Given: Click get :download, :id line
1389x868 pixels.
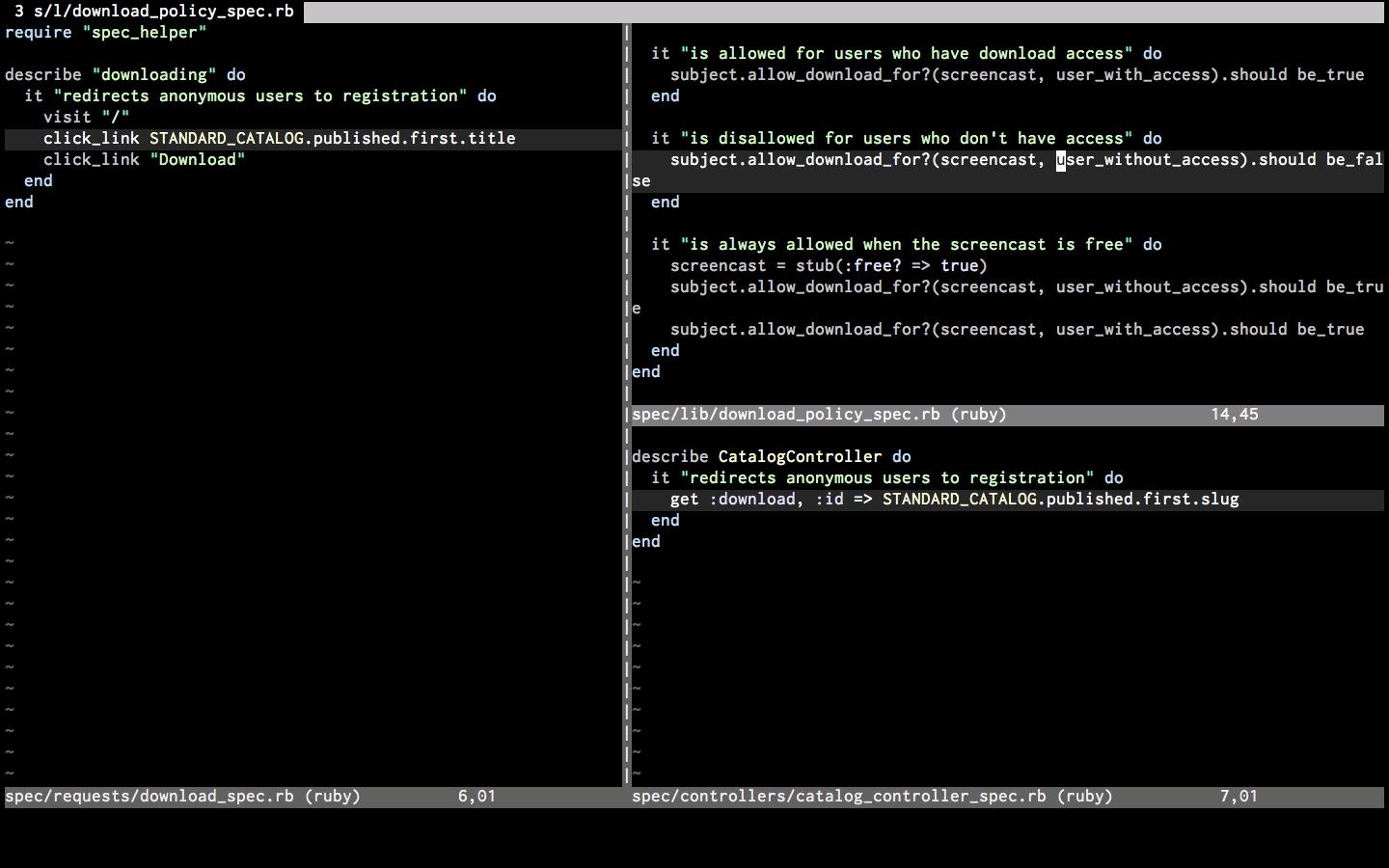Looking at the screenshot, I should point(955,500).
